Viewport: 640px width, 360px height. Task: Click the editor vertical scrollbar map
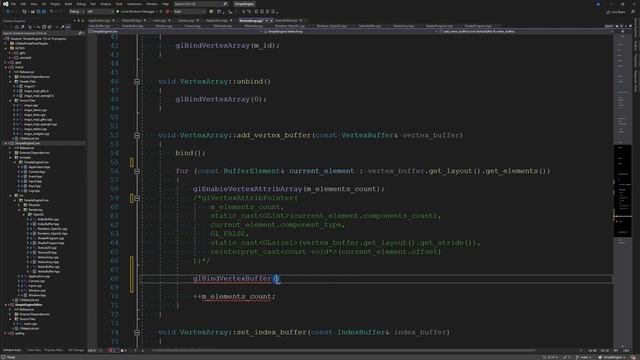pyautogui.click(x=622, y=192)
